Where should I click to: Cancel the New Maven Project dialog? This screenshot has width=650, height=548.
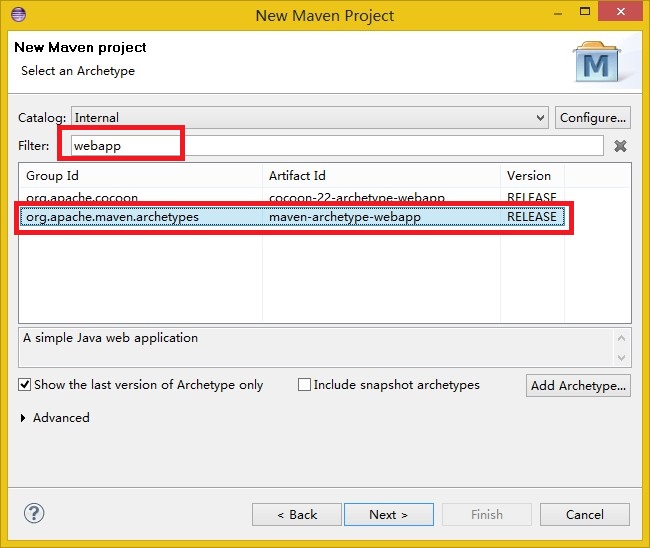[585, 514]
